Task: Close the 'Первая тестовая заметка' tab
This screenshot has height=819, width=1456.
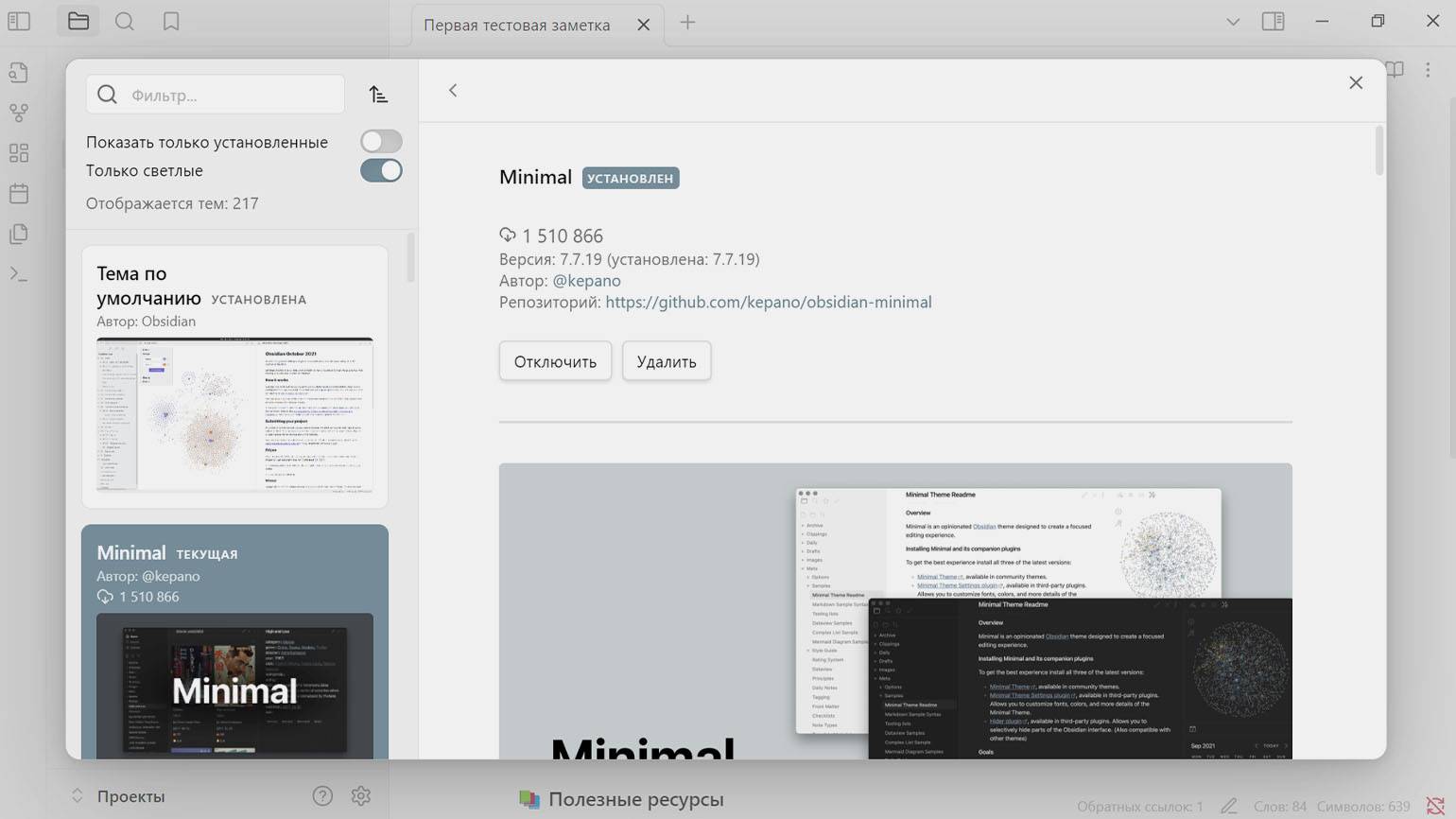Action: pos(644,25)
